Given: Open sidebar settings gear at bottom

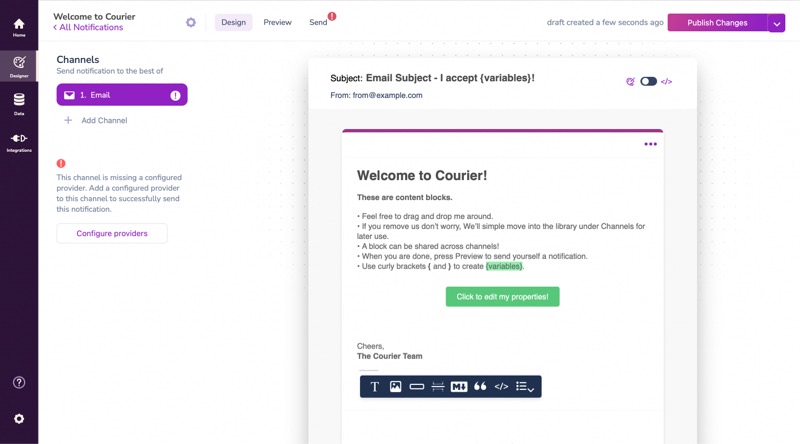Looking at the screenshot, I should tap(19, 418).
